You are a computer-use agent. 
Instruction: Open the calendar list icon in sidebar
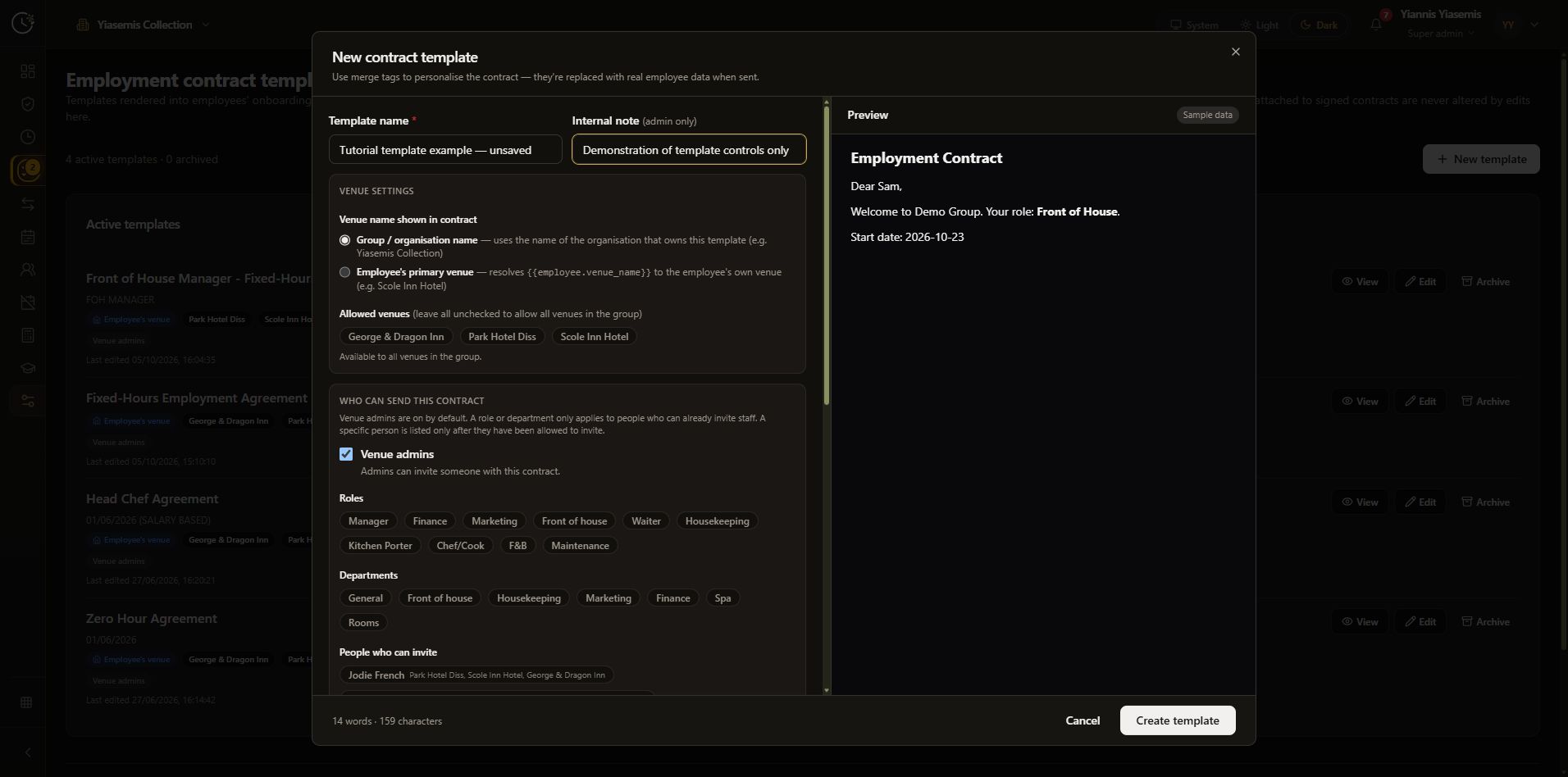tap(28, 237)
